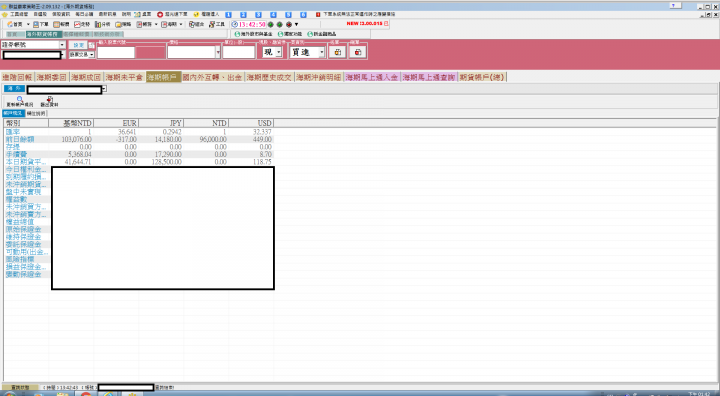720x396 pixels.
Task: Select blue numbered page button 3
Action: coord(259,15)
